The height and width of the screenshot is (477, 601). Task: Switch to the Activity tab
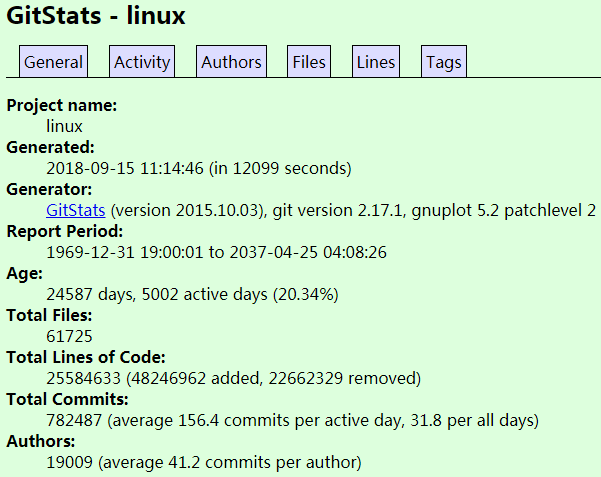[142, 62]
